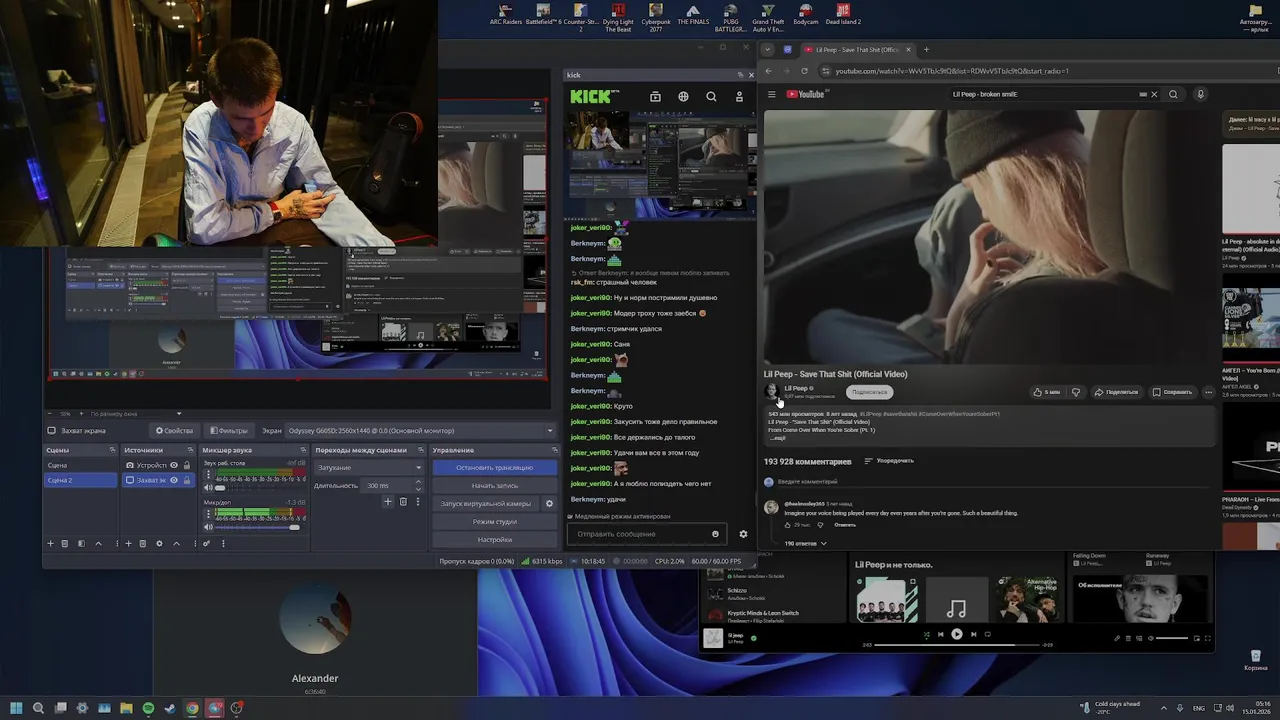Click YouTube 'Подписаться' subscribe button

[869, 392]
